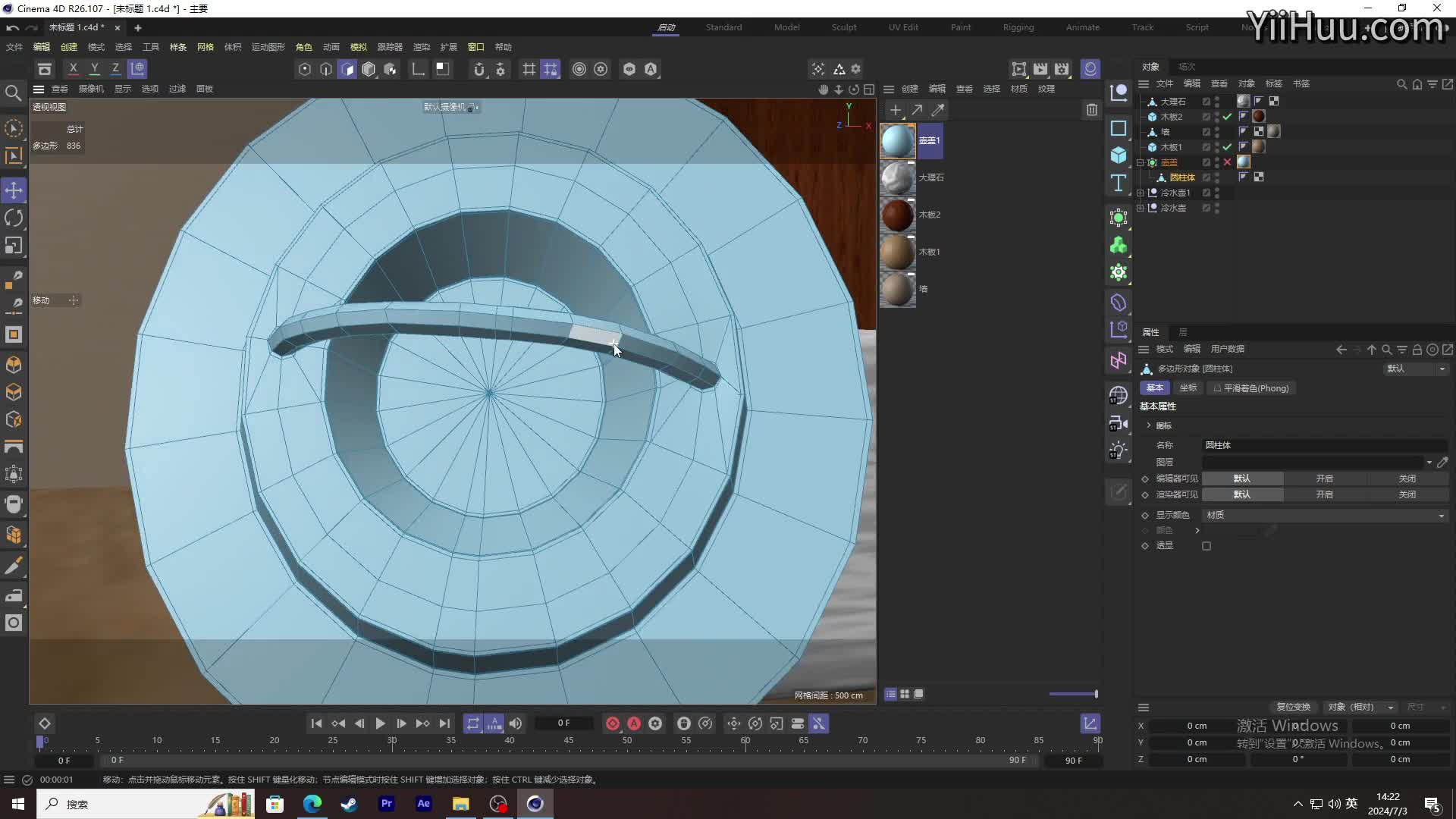Expand the 图标 section
1456x819 pixels.
click(1149, 425)
